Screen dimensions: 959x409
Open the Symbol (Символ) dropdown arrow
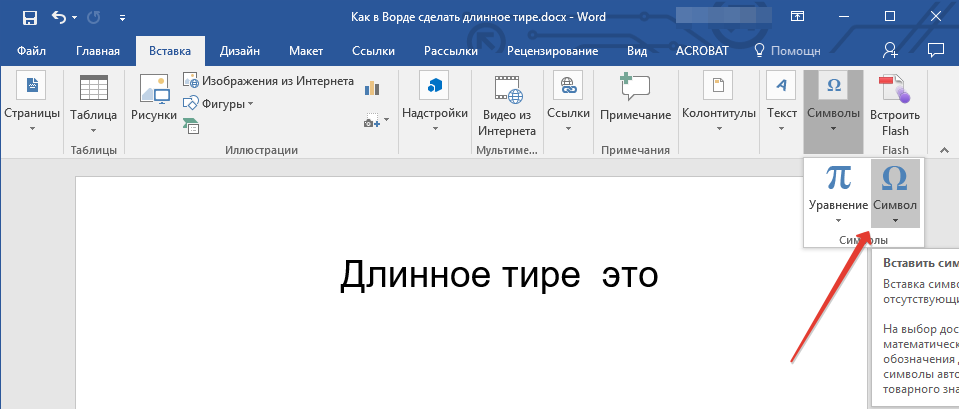pos(895,220)
